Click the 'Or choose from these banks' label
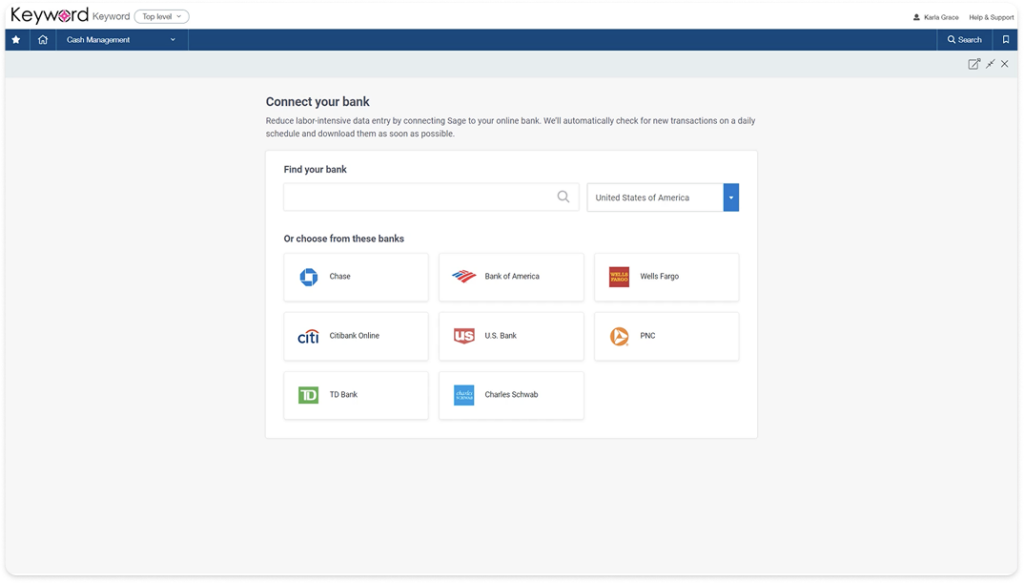This screenshot has height=583, width=1024. click(344, 239)
